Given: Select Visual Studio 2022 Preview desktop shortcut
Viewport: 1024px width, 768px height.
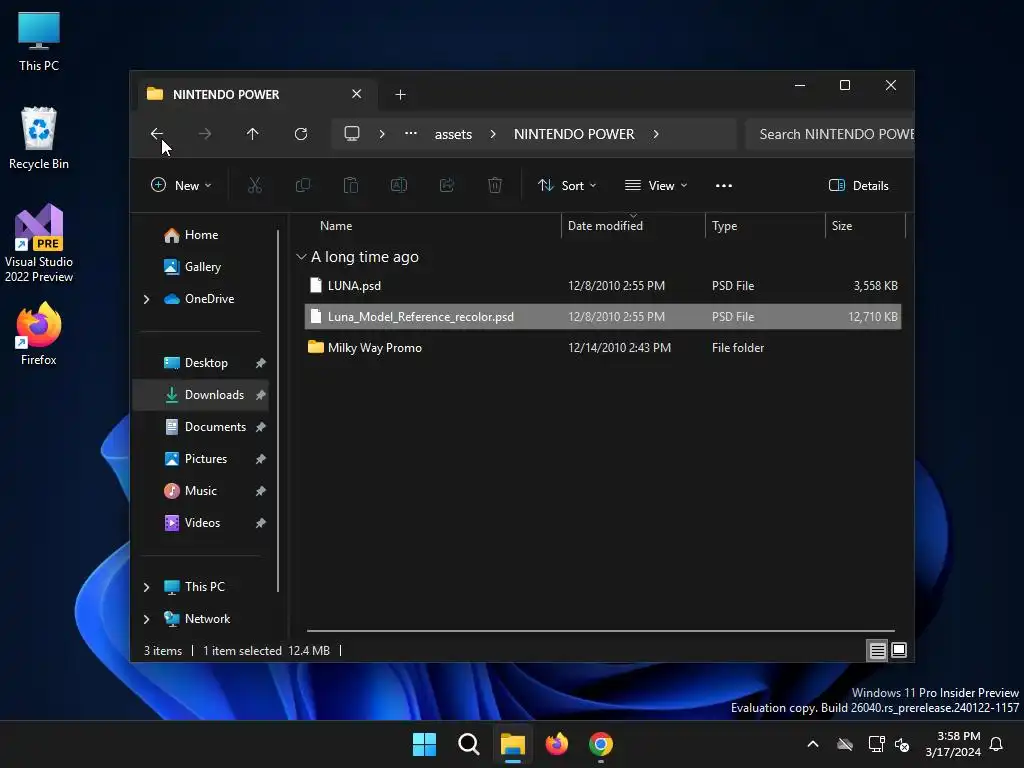Looking at the screenshot, I should pyautogui.click(x=39, y=244).
